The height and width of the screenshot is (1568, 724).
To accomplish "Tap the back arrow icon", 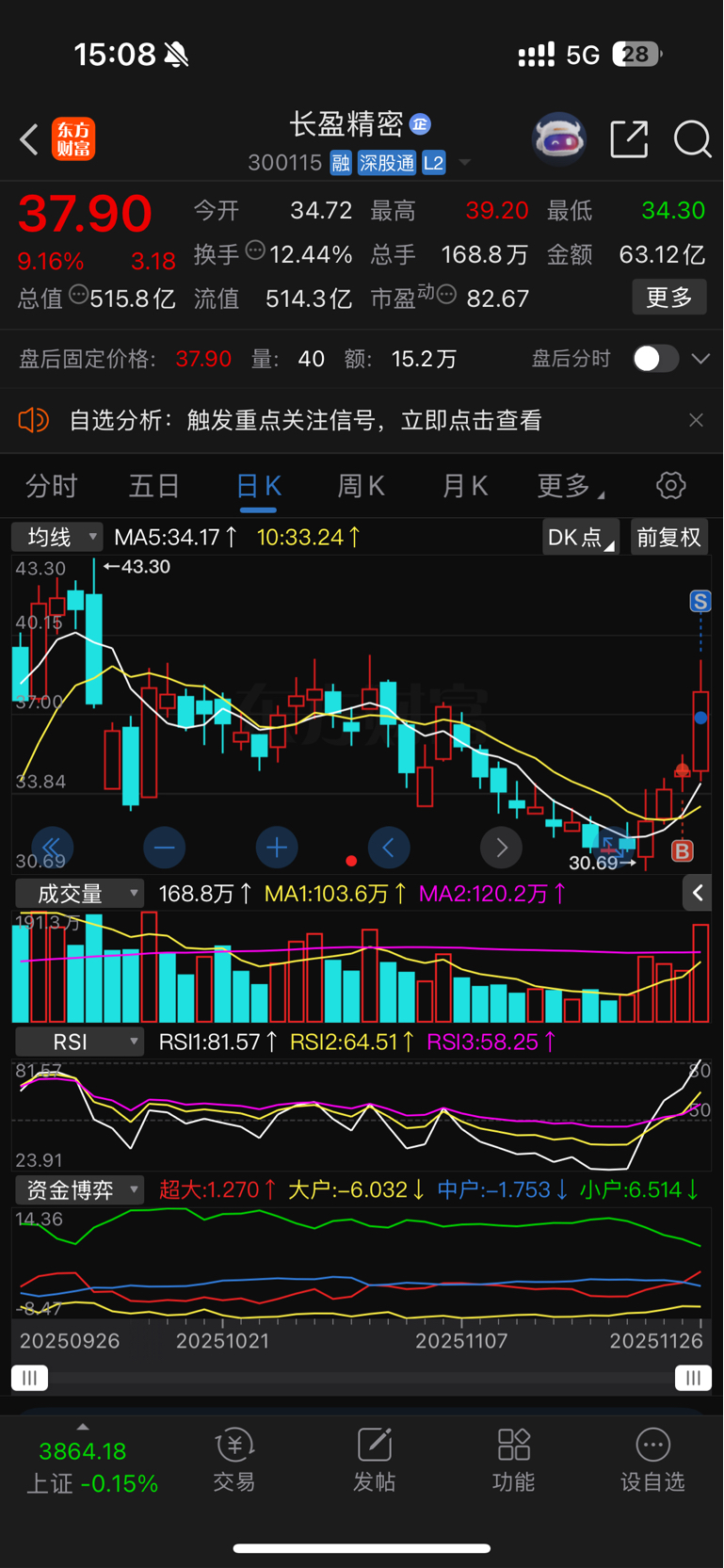I will [29, 139].
